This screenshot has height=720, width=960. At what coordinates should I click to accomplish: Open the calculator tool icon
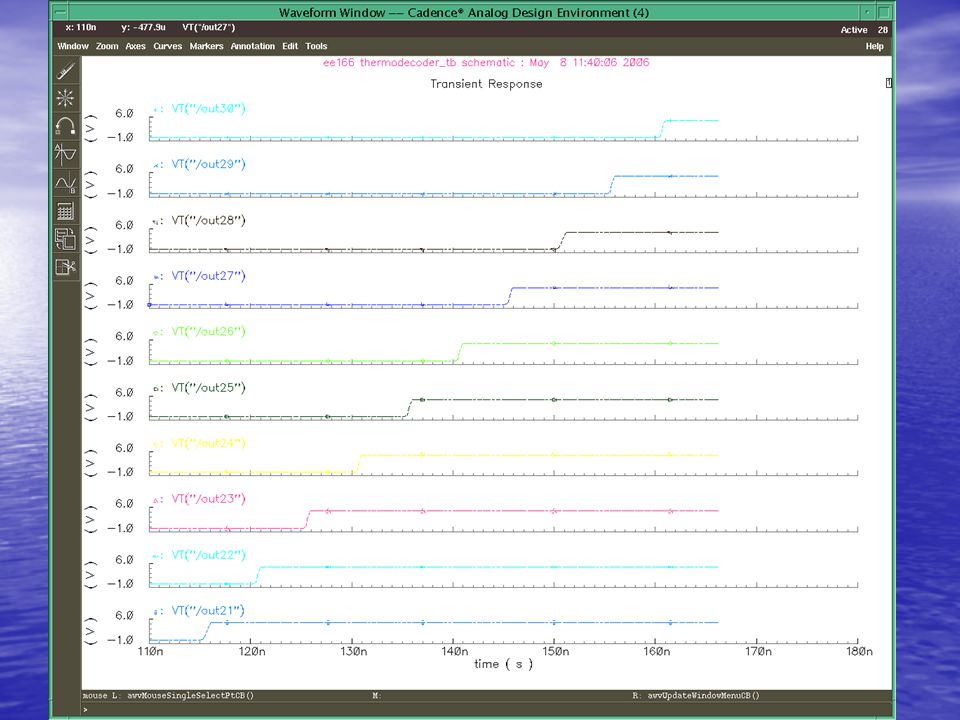pyautogui.click(x=66, y=211)
